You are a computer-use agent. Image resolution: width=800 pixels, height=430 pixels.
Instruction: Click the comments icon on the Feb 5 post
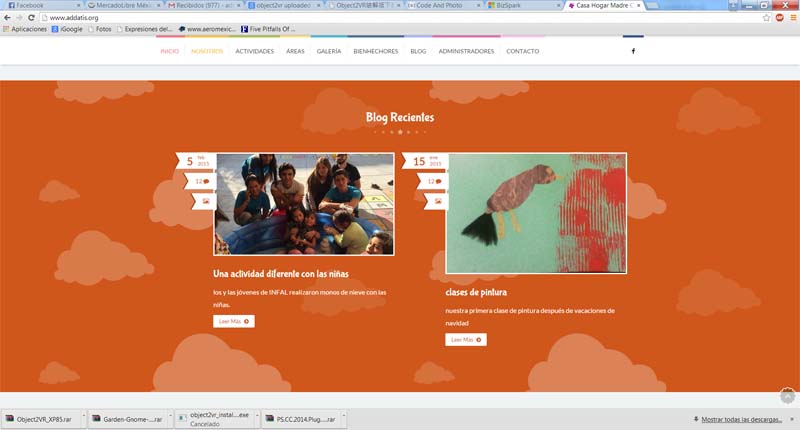pos(203,181)
